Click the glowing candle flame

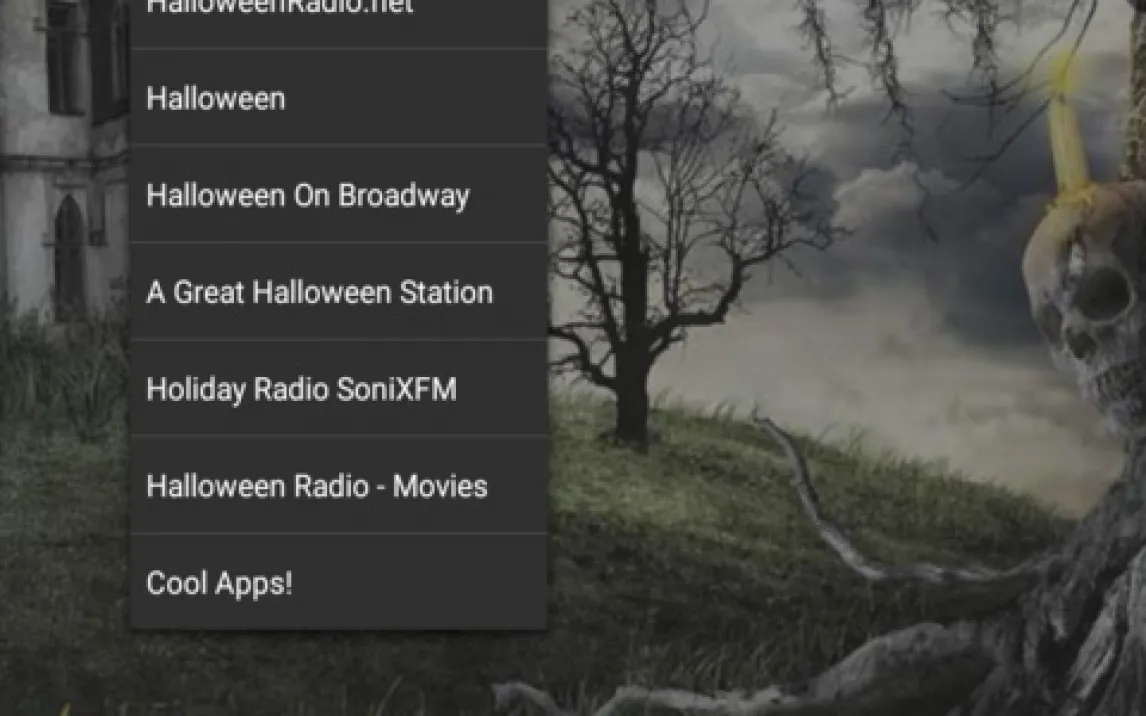pyautogui.click(x=1063, y=73)
